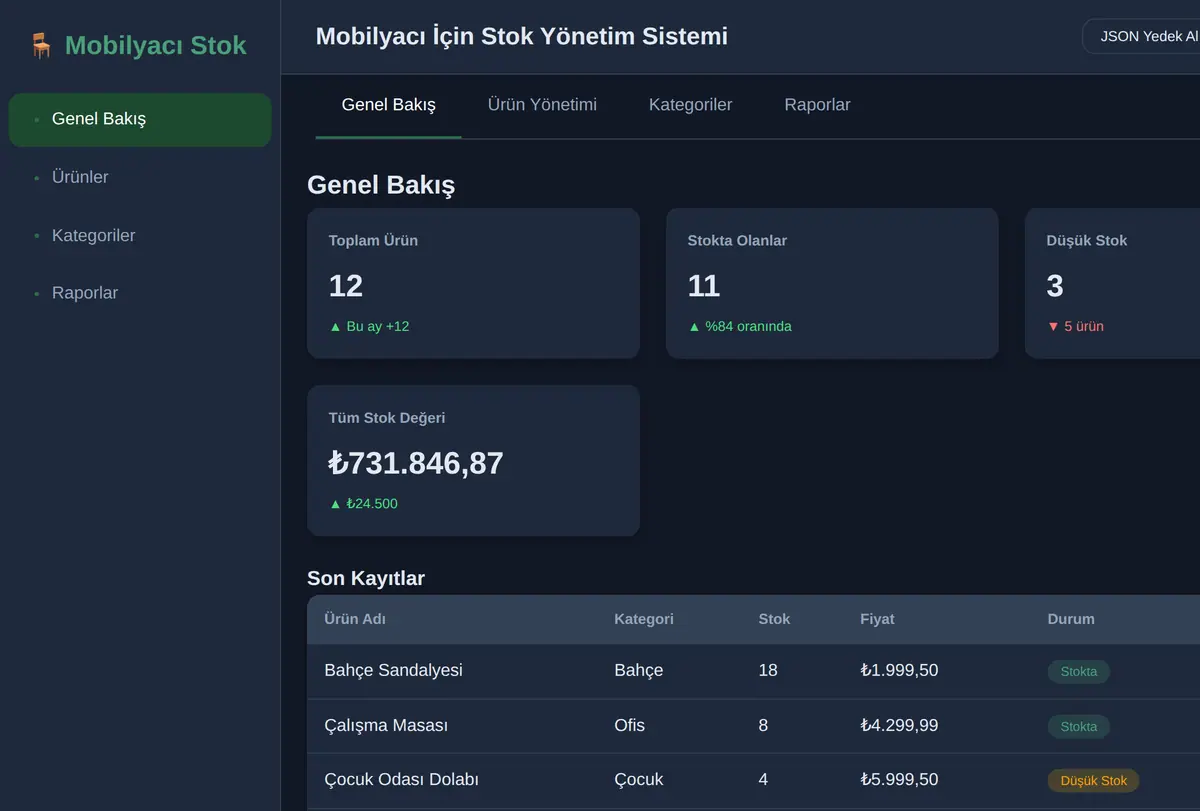Click the Mobilyacı İçin Stok Yönetim Sistemi heading
The height and width of the screenshot is (811, 1200).
point(522,37)
